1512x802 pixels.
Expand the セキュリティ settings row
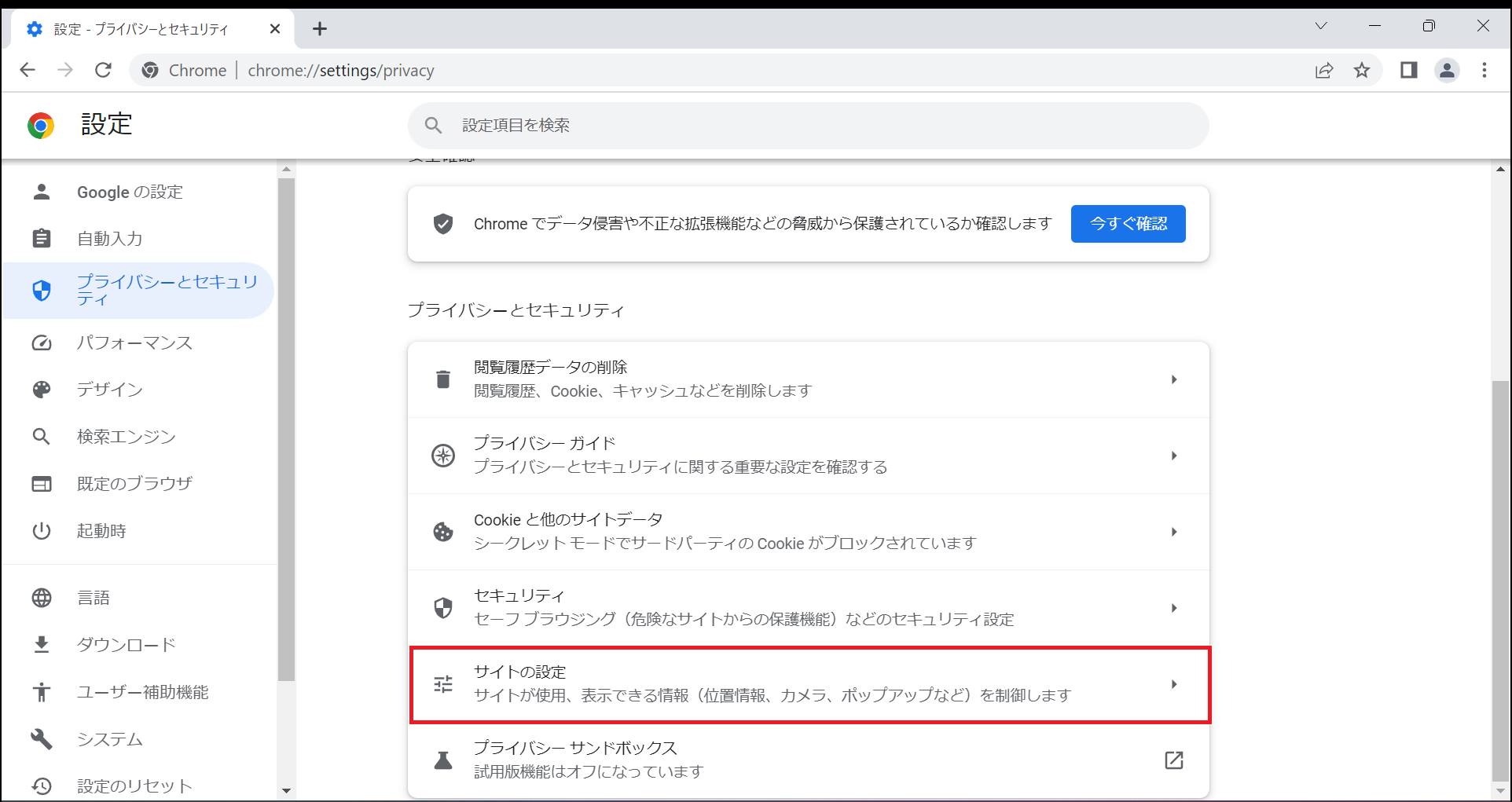pos(1174,607)
